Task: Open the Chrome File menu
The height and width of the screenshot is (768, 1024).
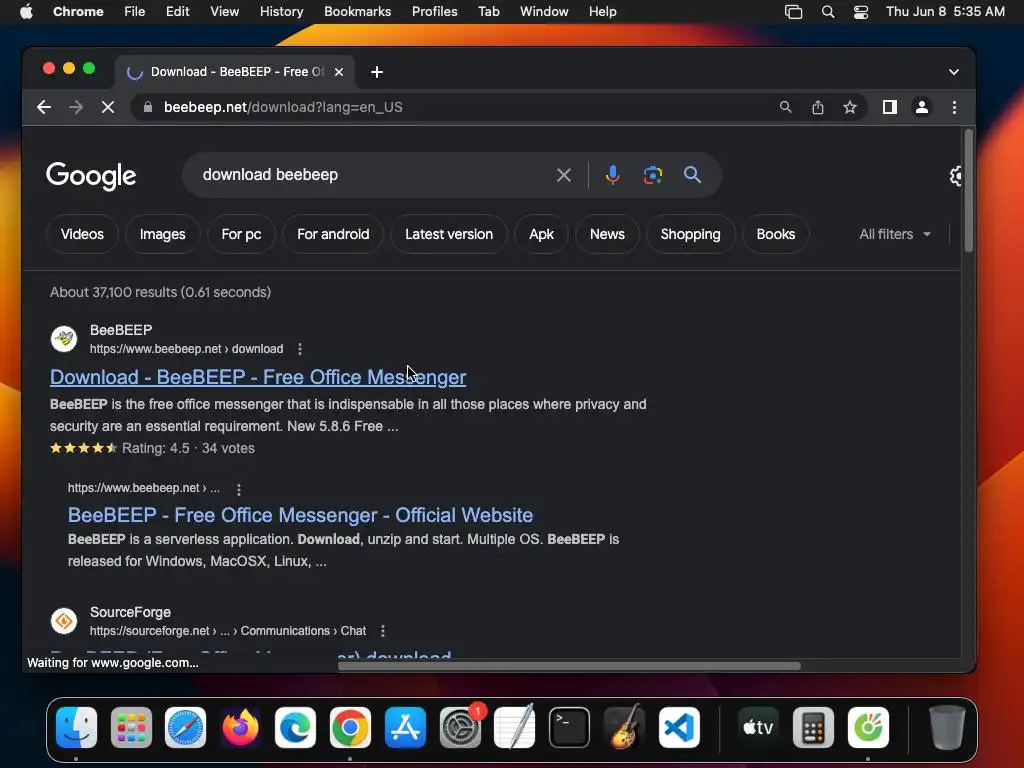Action: (135, 12)
